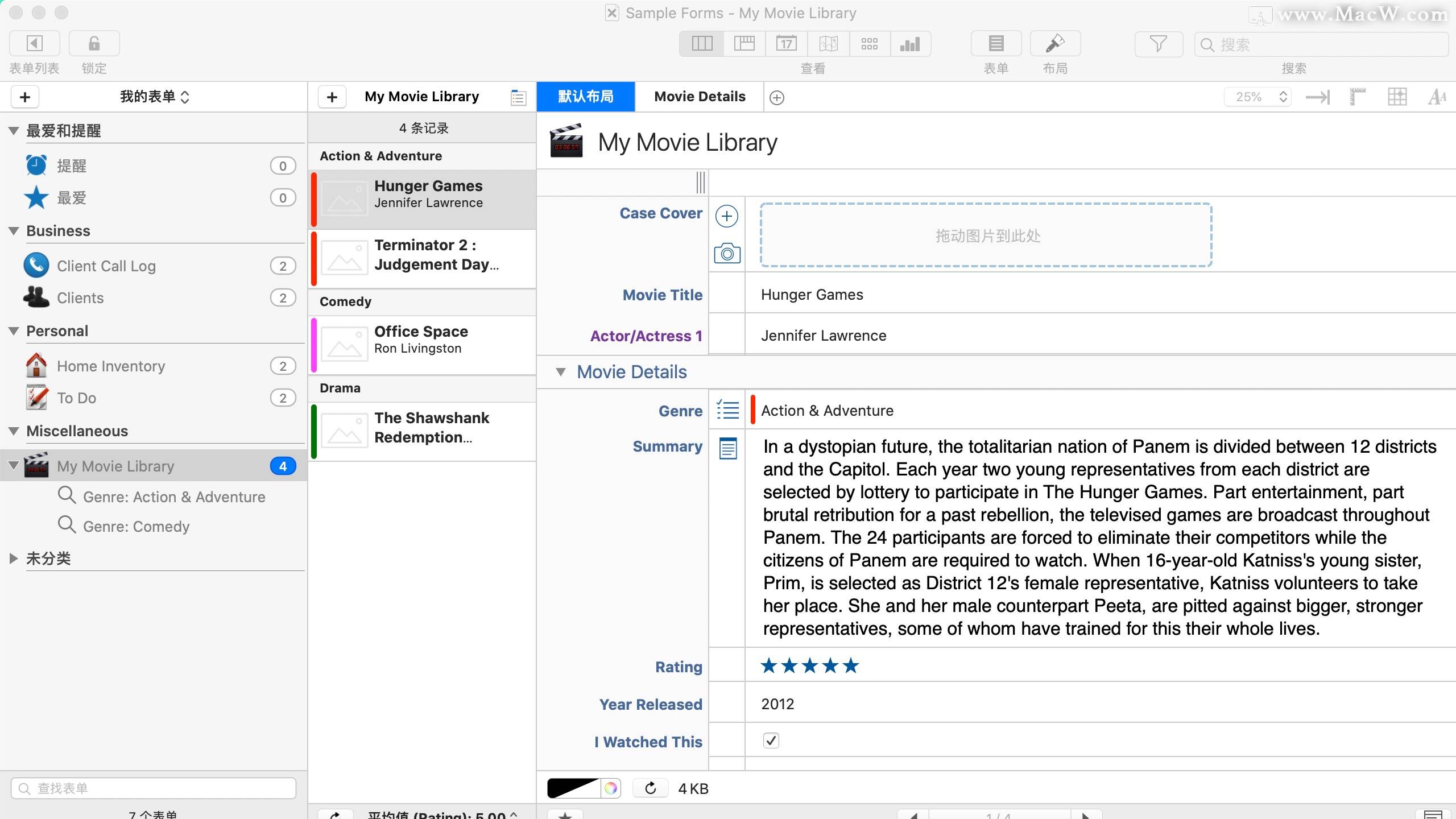Click the lock icon in toolbar
The image size is (1456, 819).
[94, 43]
